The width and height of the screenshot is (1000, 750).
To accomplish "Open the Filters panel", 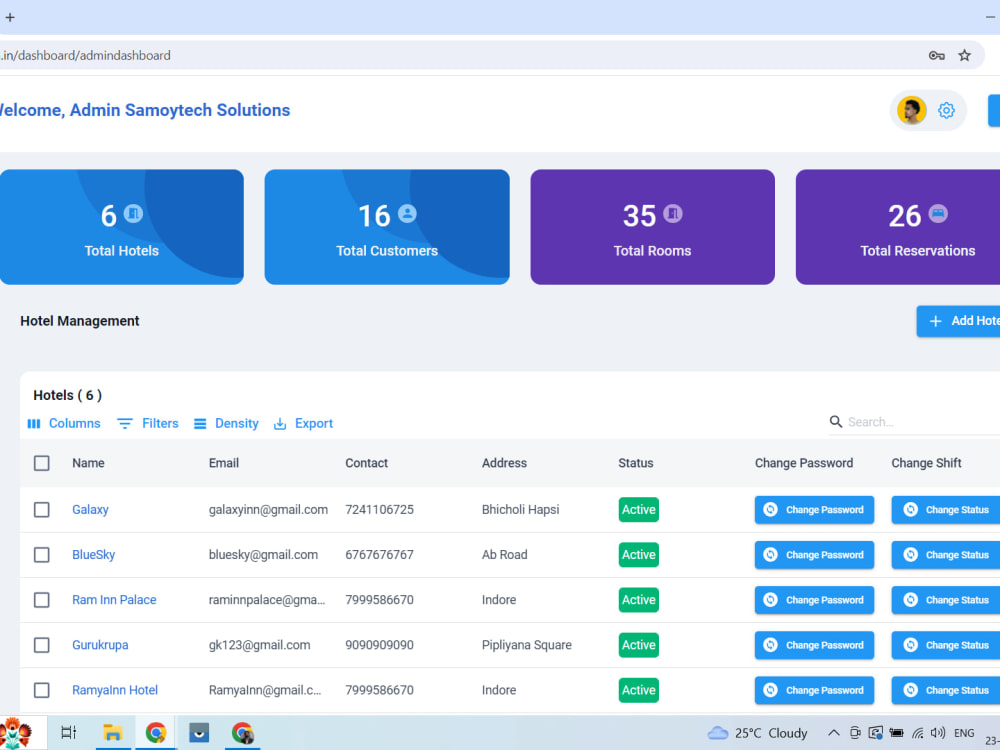I will 148,423.
